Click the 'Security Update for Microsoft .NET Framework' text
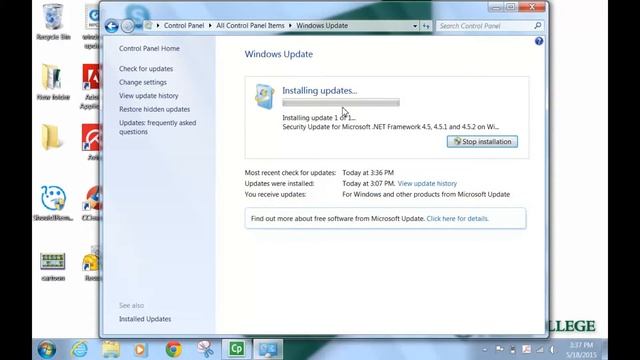640x360 pixels. pyautogui.click(x=391, y=127)
